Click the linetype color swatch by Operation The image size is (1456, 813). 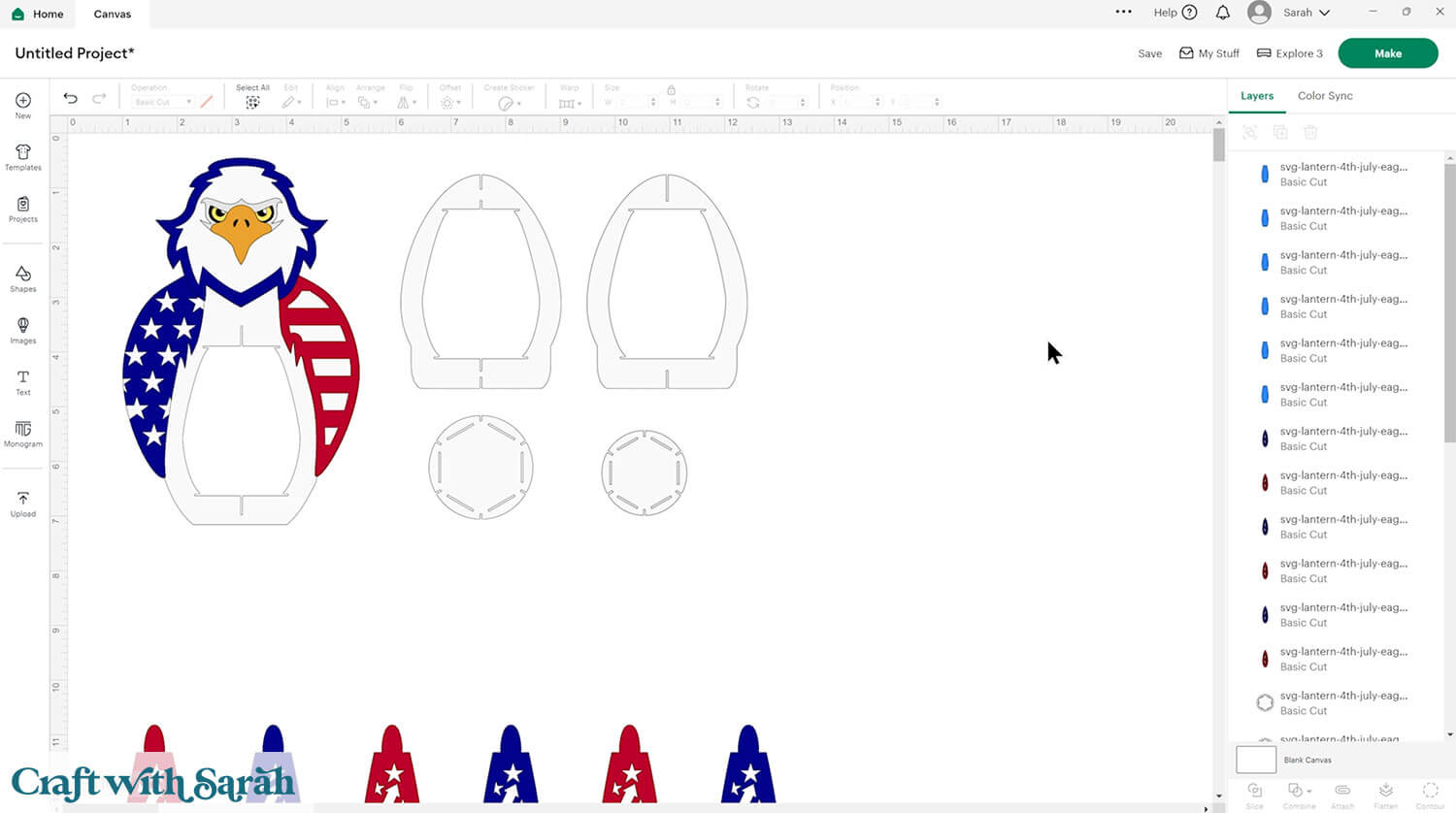(x=207, y=102)
